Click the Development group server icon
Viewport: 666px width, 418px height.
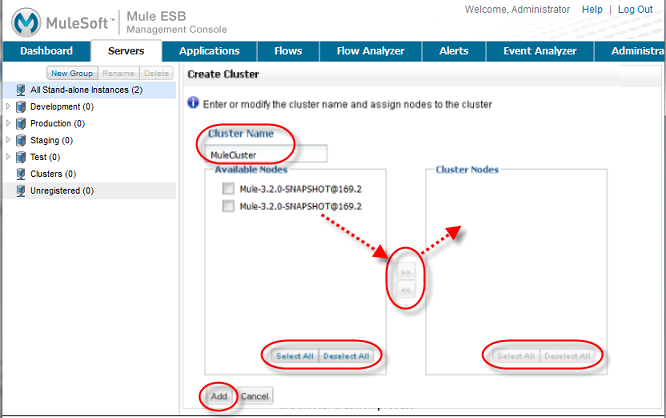pos(21,107)
